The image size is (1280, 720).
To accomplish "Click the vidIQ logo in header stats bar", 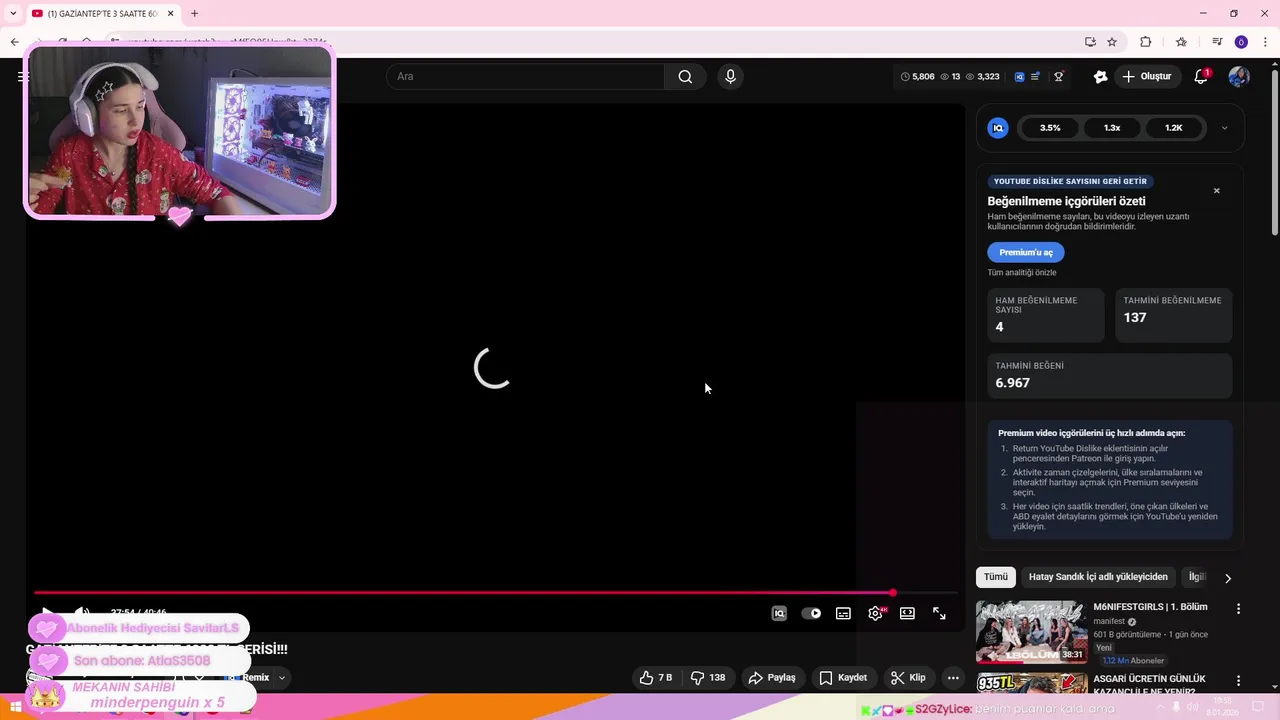I will coord(1019,77).
